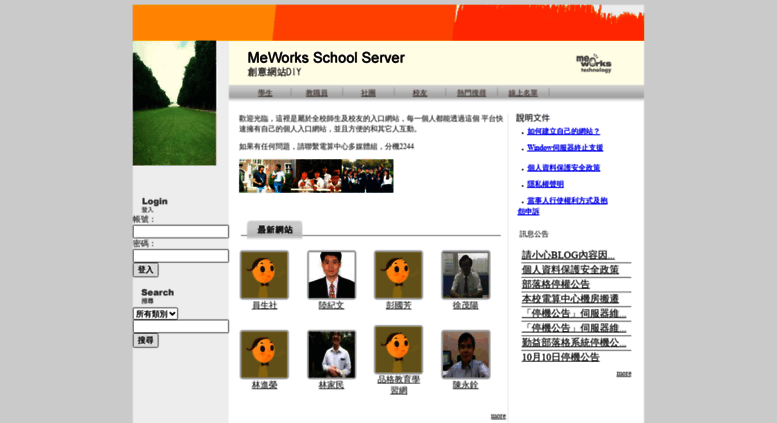Click the 陸紀文 portrait thumbnail
Image resolution: width=777 pixels, height=423 pixels.
click(x=332, y=275)
